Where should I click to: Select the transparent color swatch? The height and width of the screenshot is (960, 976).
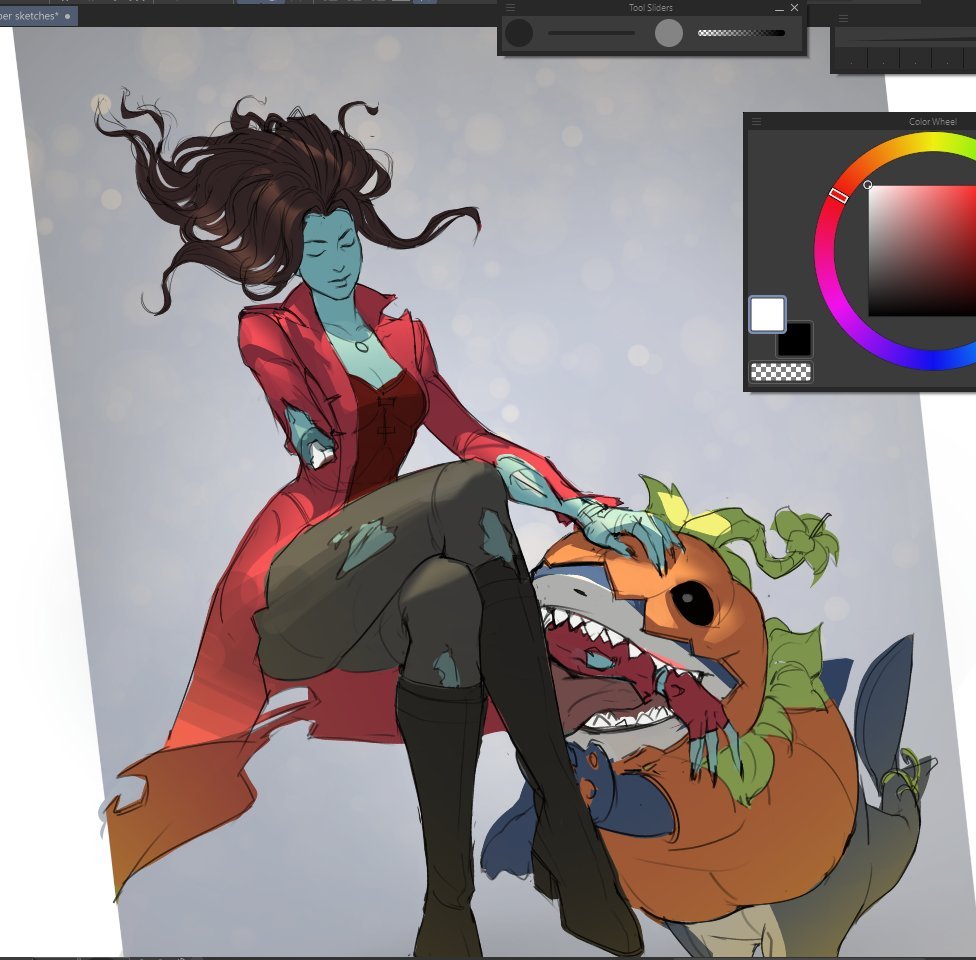click(x=781, y=372)
